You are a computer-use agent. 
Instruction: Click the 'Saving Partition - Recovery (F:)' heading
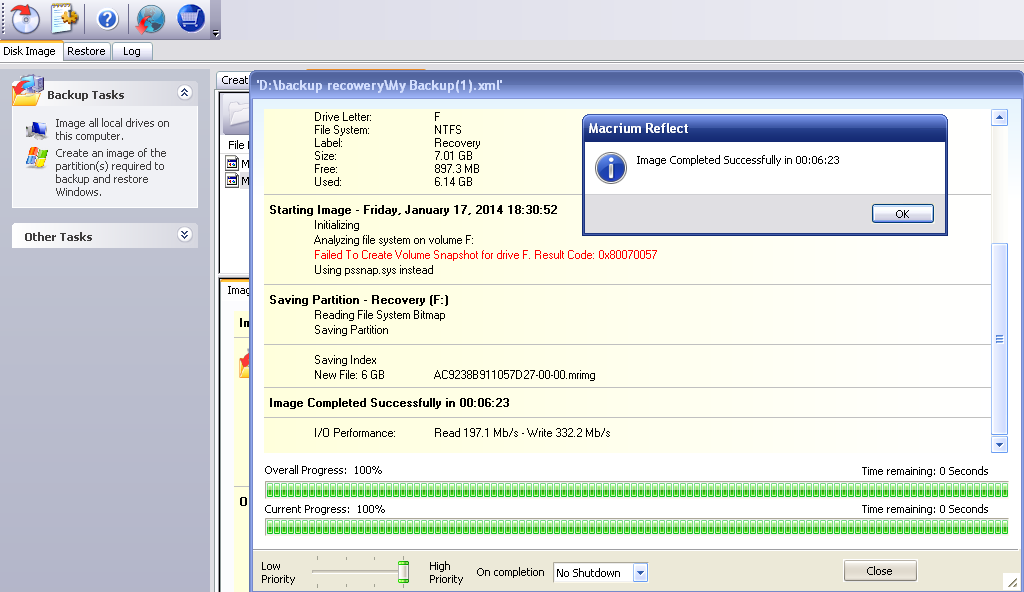click(x=359, y=300)
